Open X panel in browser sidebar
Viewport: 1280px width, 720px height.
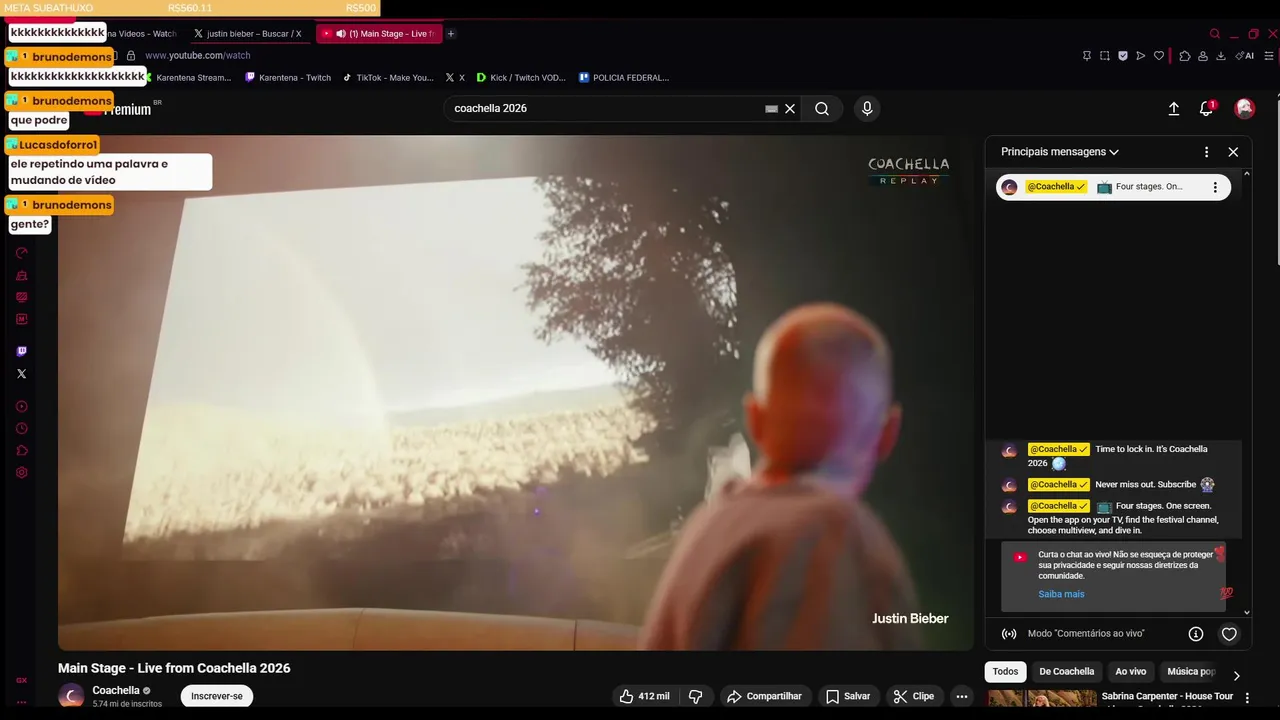[22, 373]
